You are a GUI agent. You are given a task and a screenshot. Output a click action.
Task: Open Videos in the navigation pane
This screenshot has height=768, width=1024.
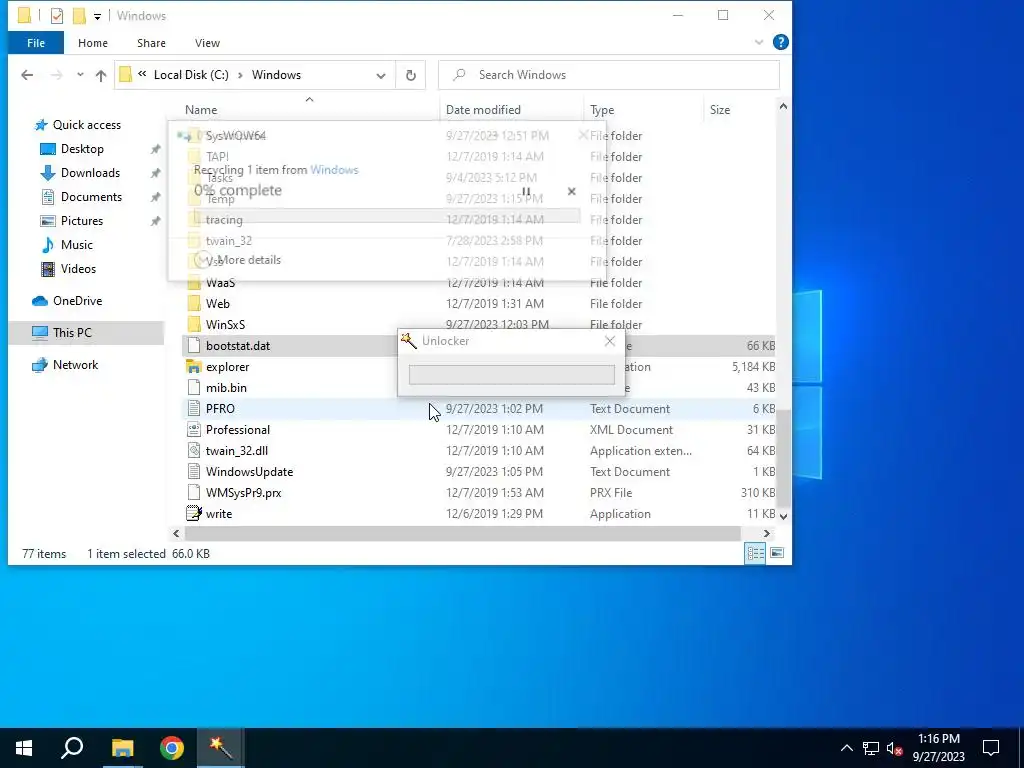tap(78, 269)
